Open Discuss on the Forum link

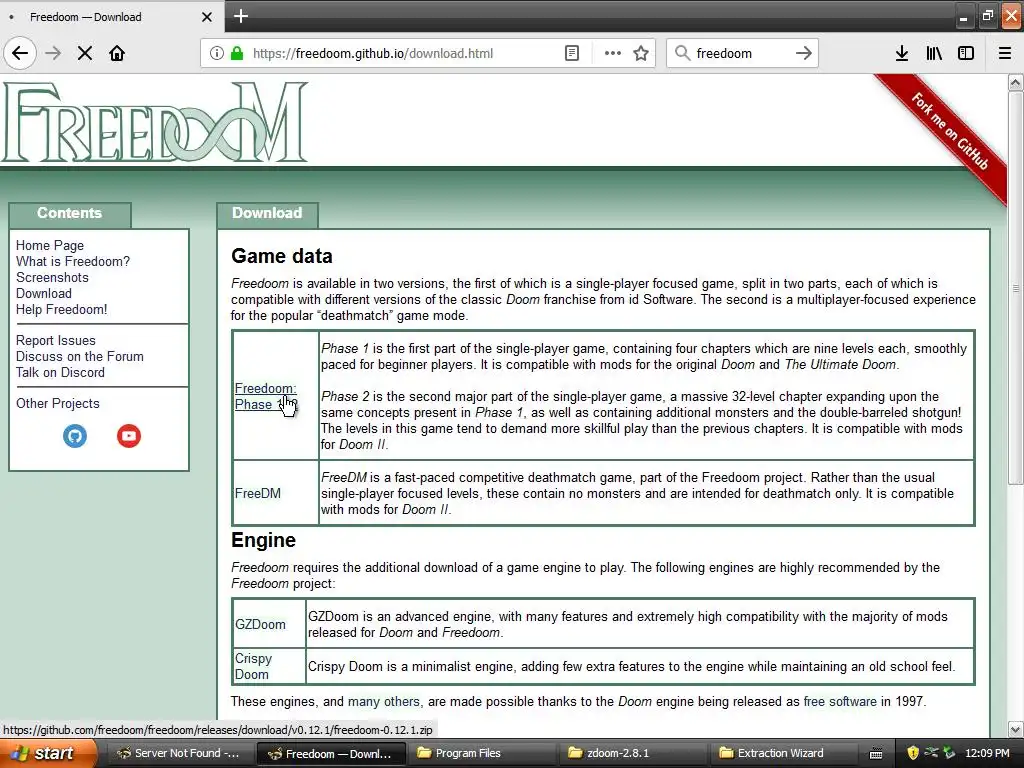pyautogui.click(x=80, y=357)
